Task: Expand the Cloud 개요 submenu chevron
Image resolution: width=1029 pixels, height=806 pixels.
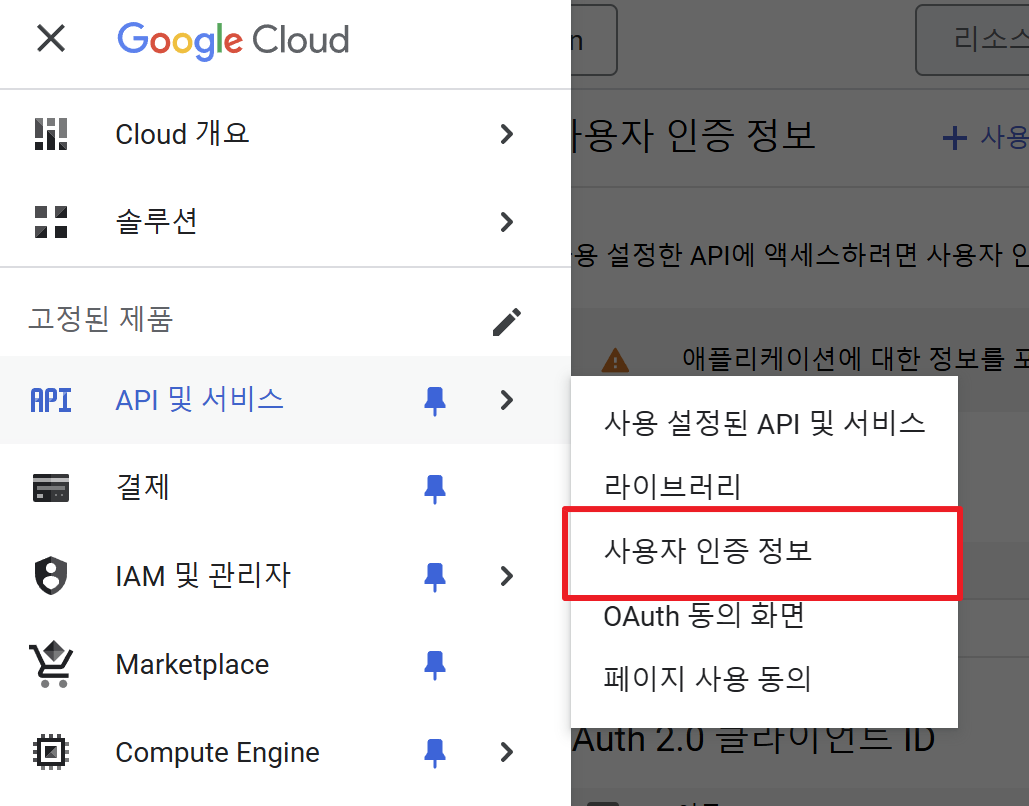Action: point(506,134)
